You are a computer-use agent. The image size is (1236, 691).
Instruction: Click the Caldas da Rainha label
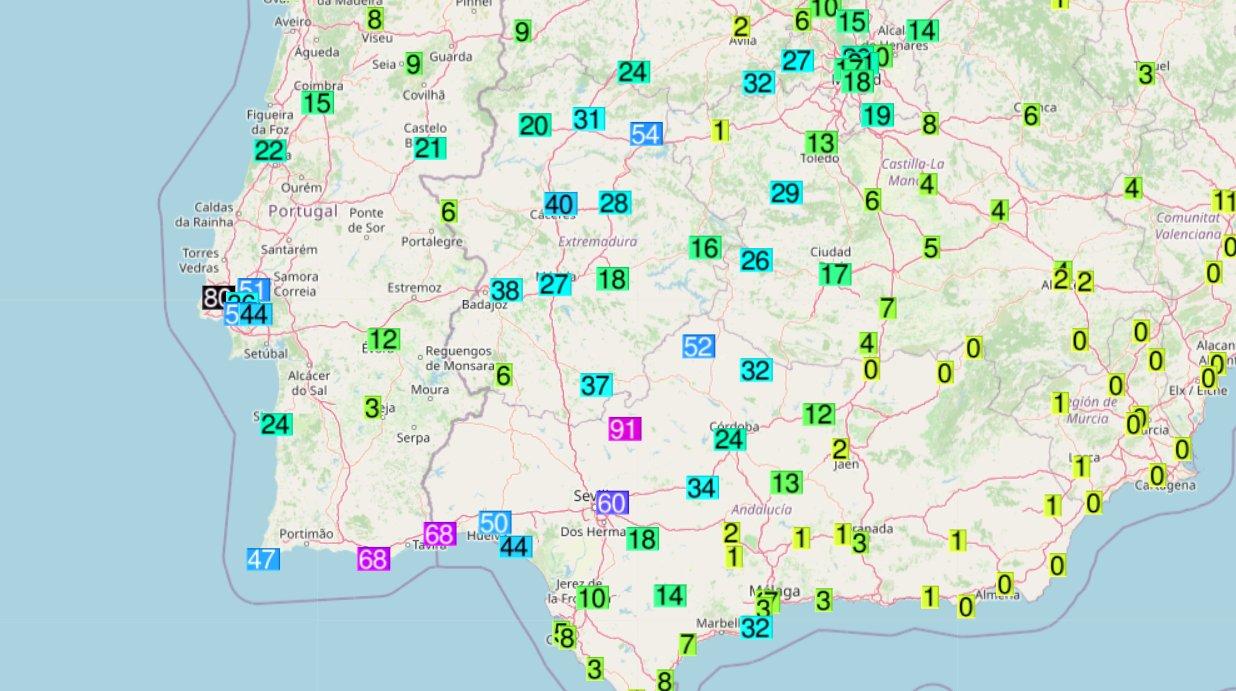[x=204, y=214]
